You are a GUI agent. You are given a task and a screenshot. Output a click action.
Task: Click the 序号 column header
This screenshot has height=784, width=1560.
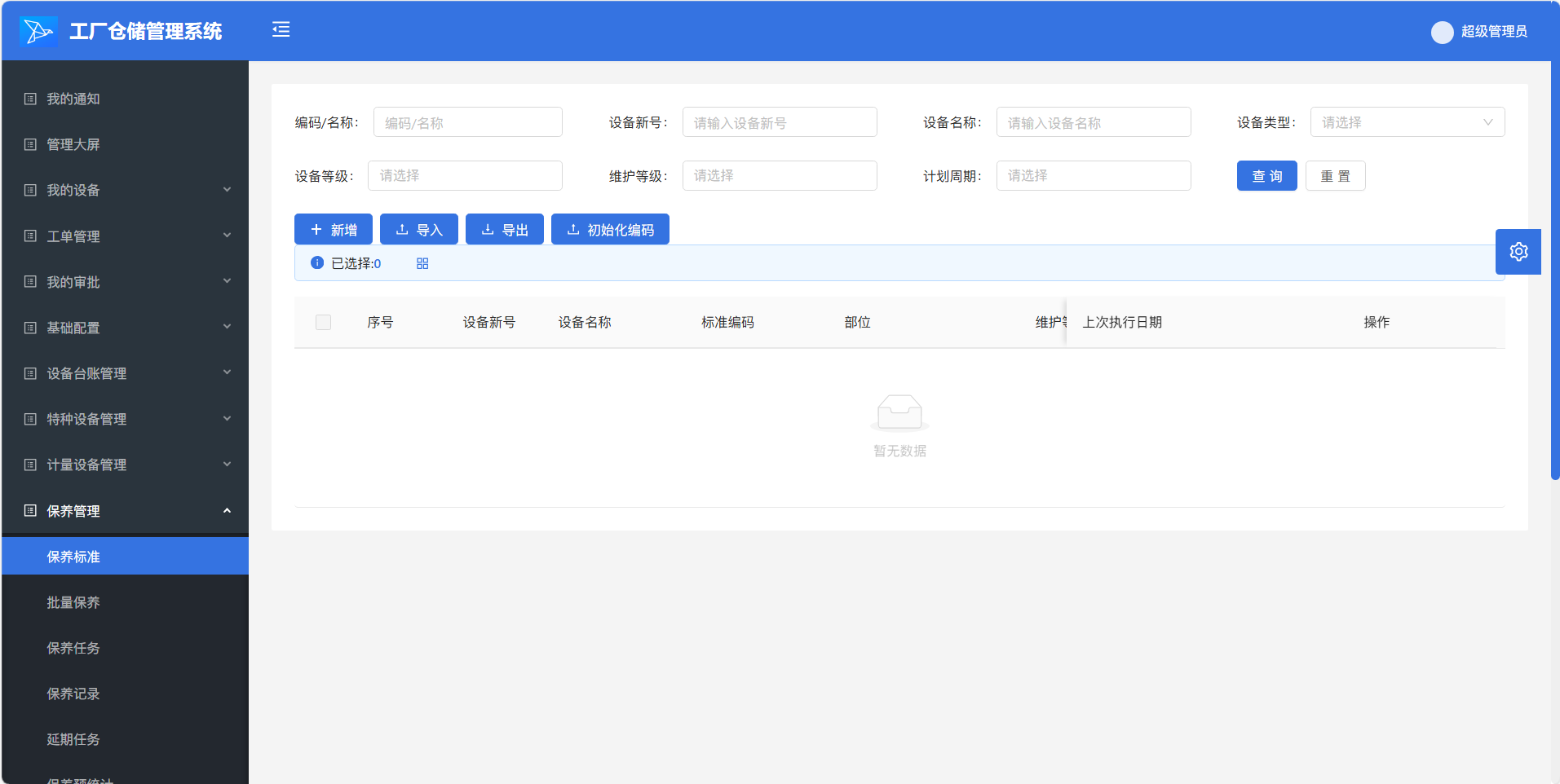[x=380, y=322]
